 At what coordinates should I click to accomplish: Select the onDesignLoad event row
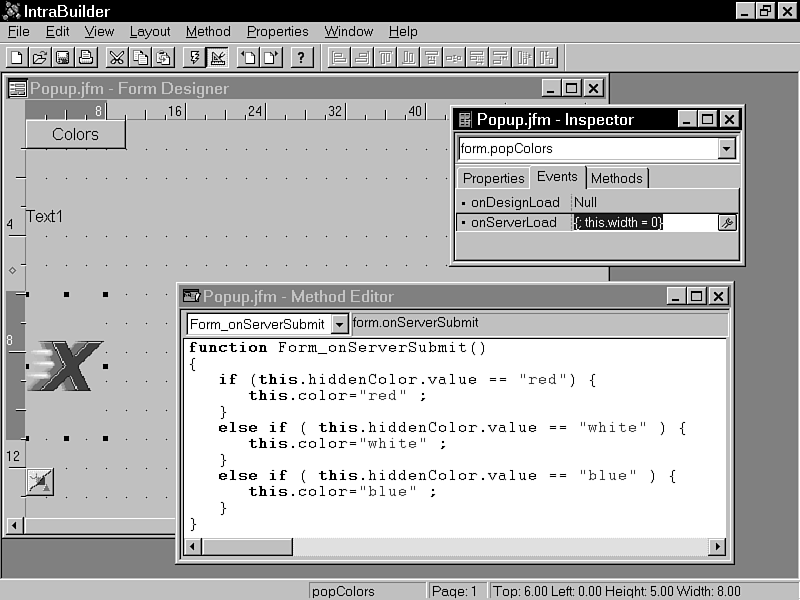515,202
